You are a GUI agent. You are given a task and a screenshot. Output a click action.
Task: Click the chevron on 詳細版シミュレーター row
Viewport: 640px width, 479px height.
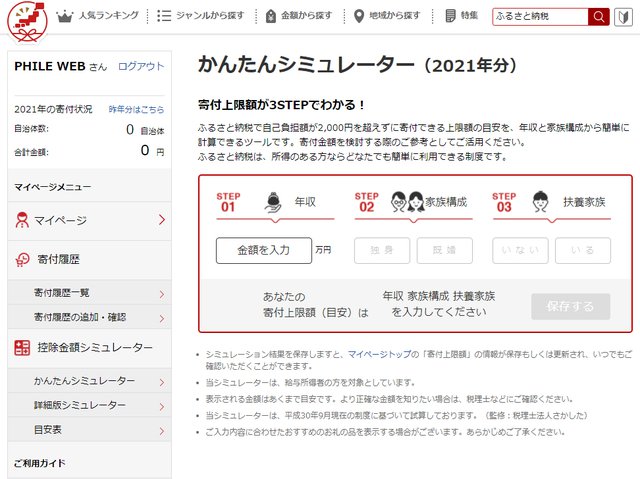(162, 406)
